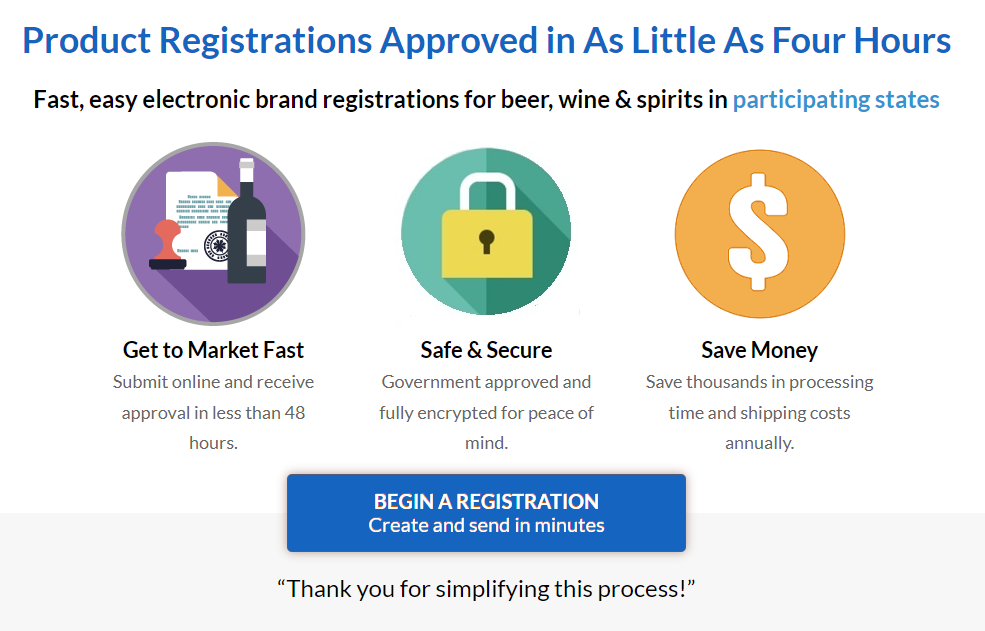Viewport: 985px width, 631px height.
Task: Click the "Create and send in minutes" button subtitle
Action: tap(486, 526)
